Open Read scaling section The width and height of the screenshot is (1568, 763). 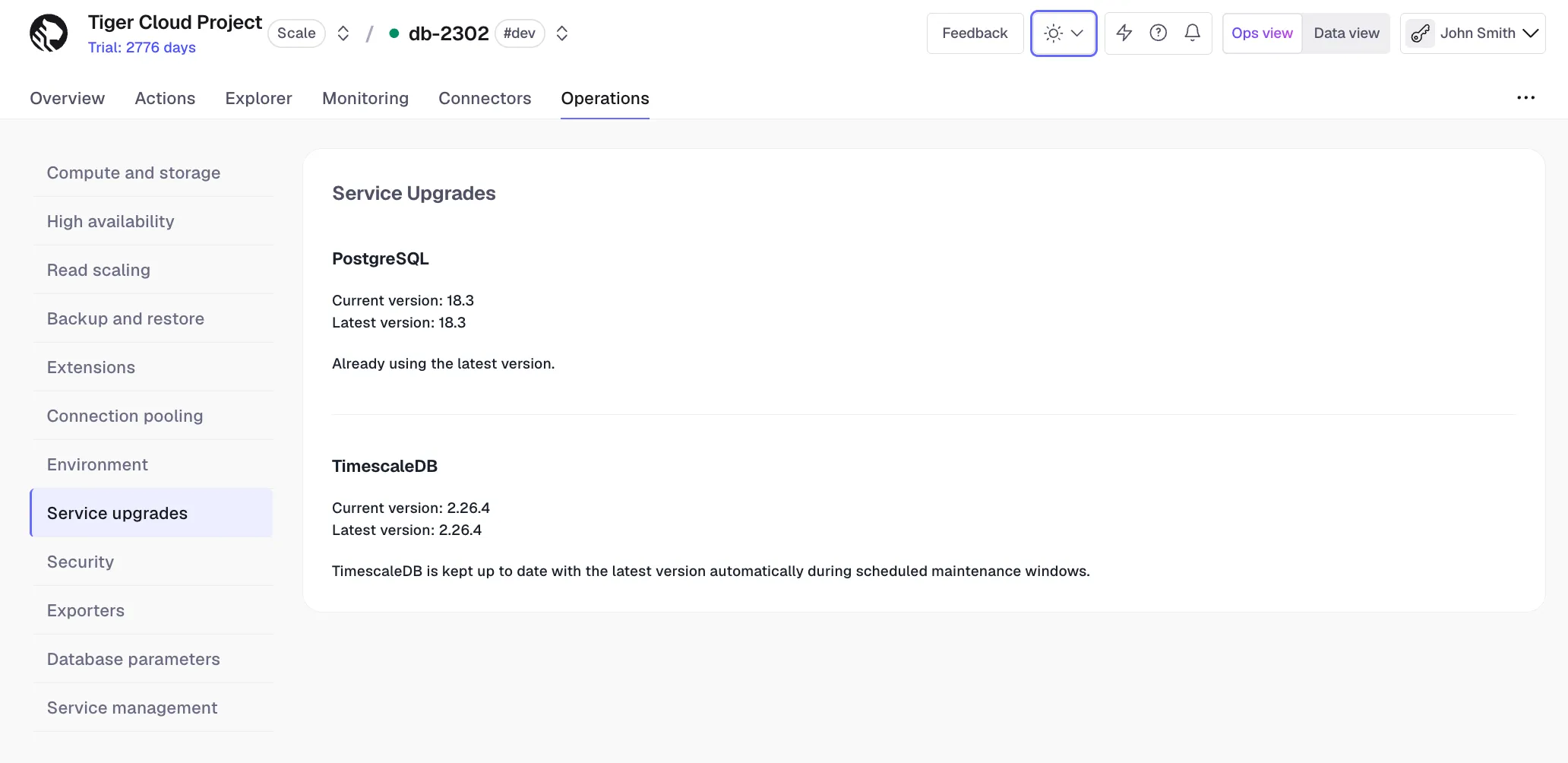click(153, 270)
